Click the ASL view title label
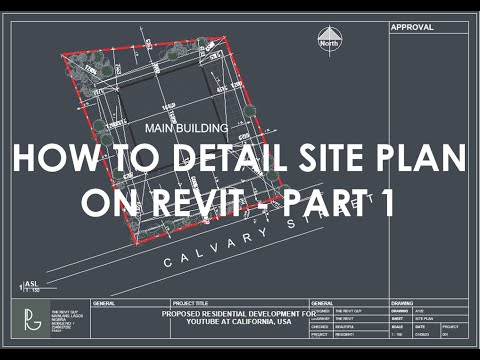This screenshot has height=360, width=480. (x=32, y=284)
